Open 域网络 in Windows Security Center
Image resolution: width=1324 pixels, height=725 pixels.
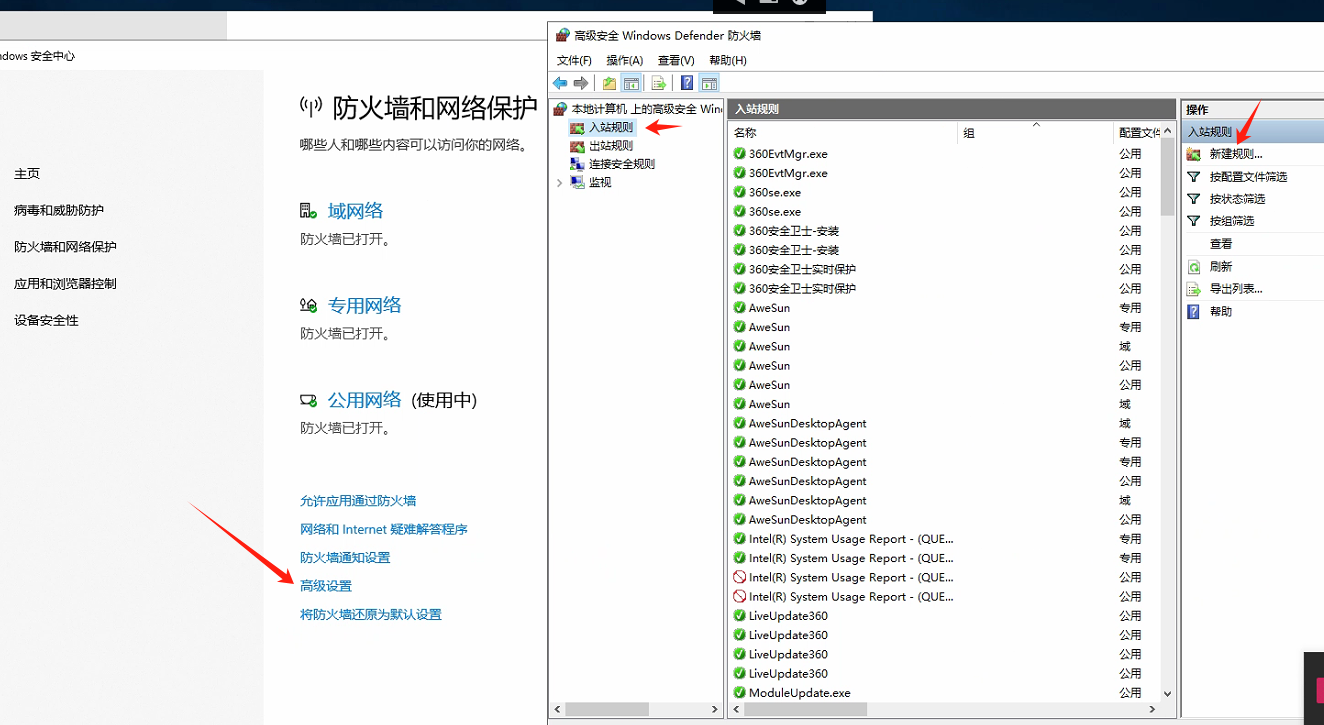355,211
